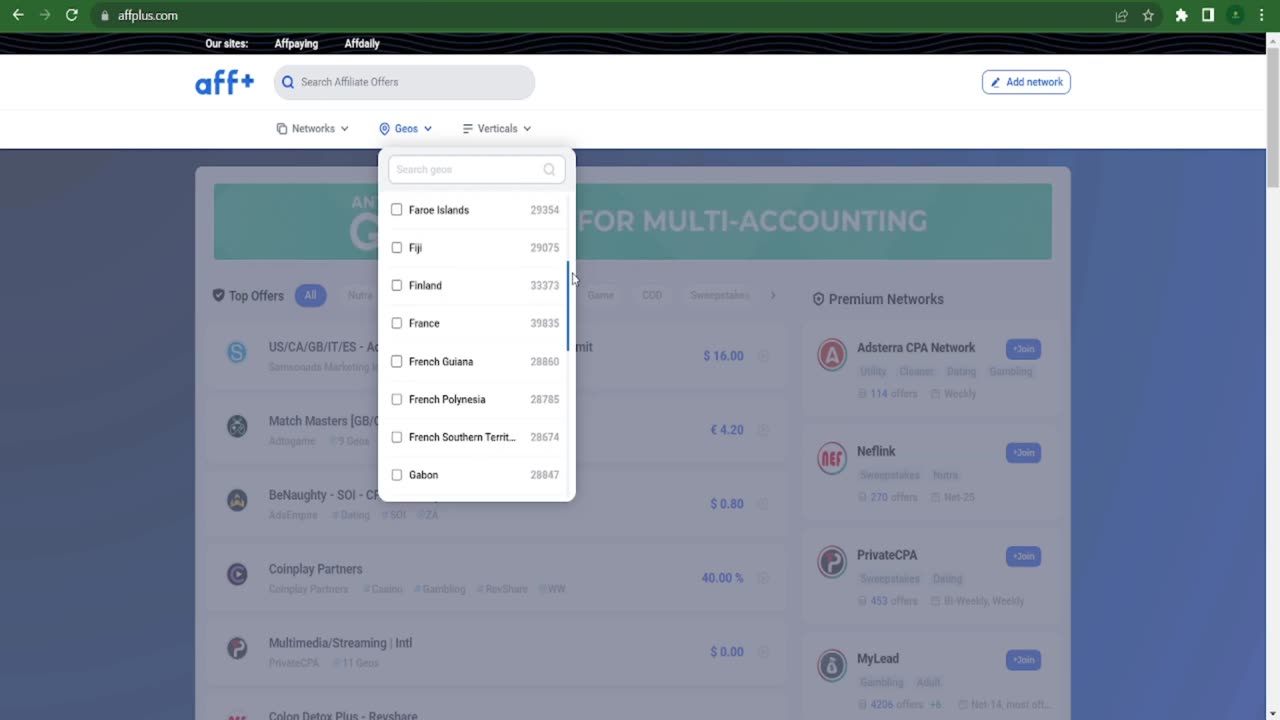Check the French Polynesia checkbox
The width and height of the screenshot is (1280, 720).
pos(397,399)
